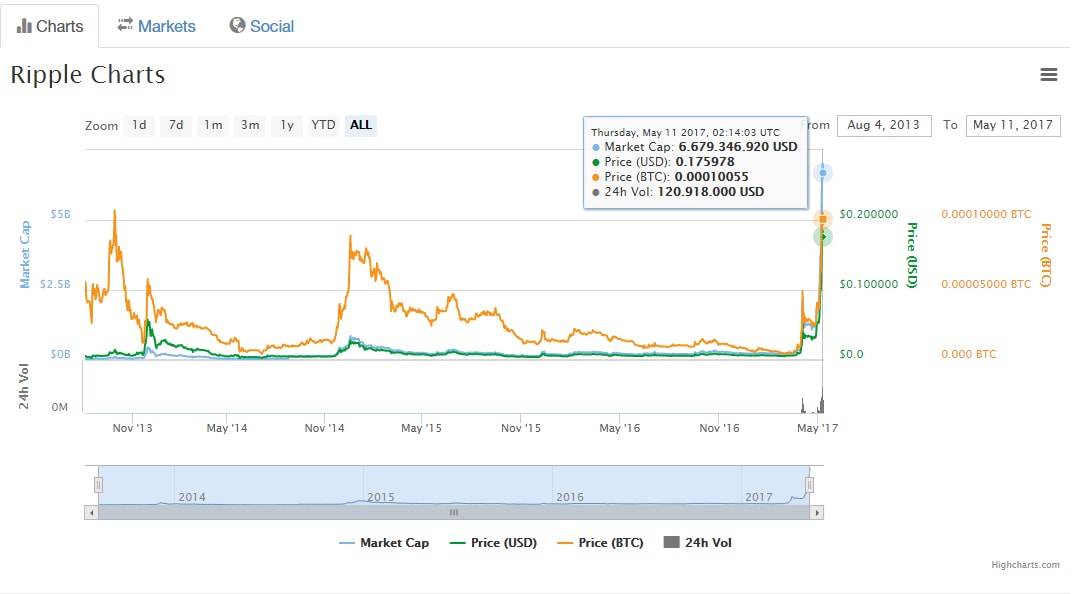Click the 2014 label in the navigator
1072x594 pixels.
pyautogui.click(x=192, y=497)
